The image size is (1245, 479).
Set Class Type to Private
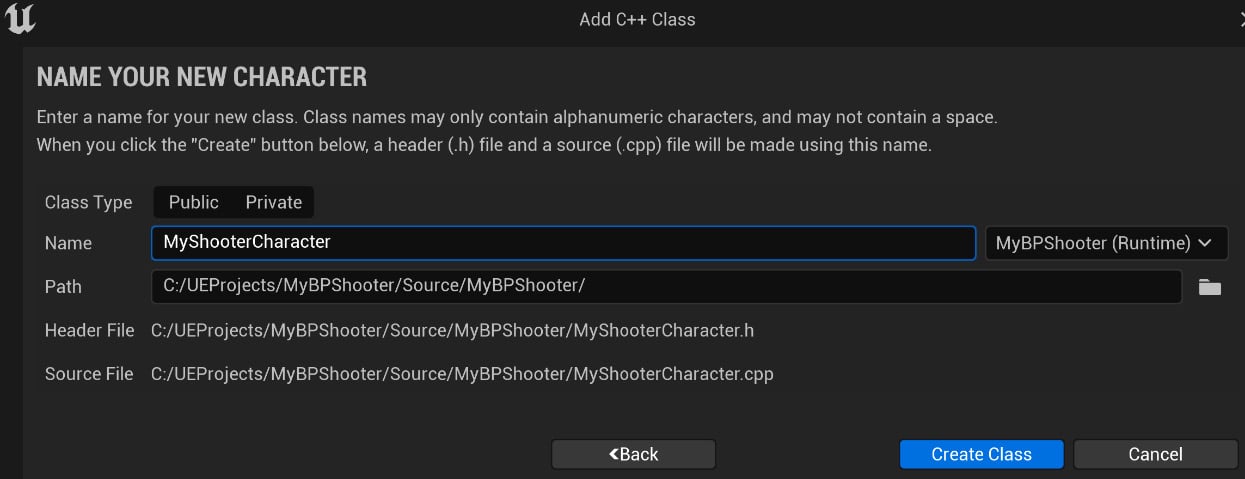273,202
